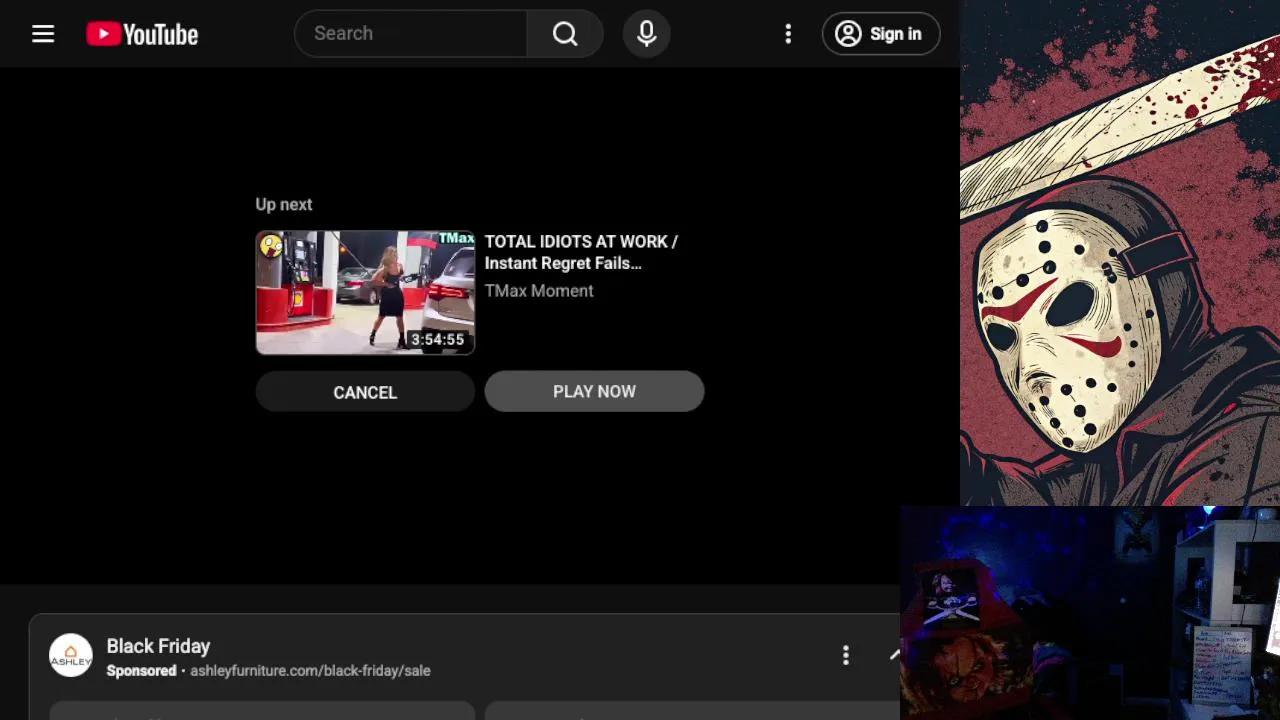The image size is (1280, 720).
Task: Cancel the autoplay of next video
Action: click(365, 392)
